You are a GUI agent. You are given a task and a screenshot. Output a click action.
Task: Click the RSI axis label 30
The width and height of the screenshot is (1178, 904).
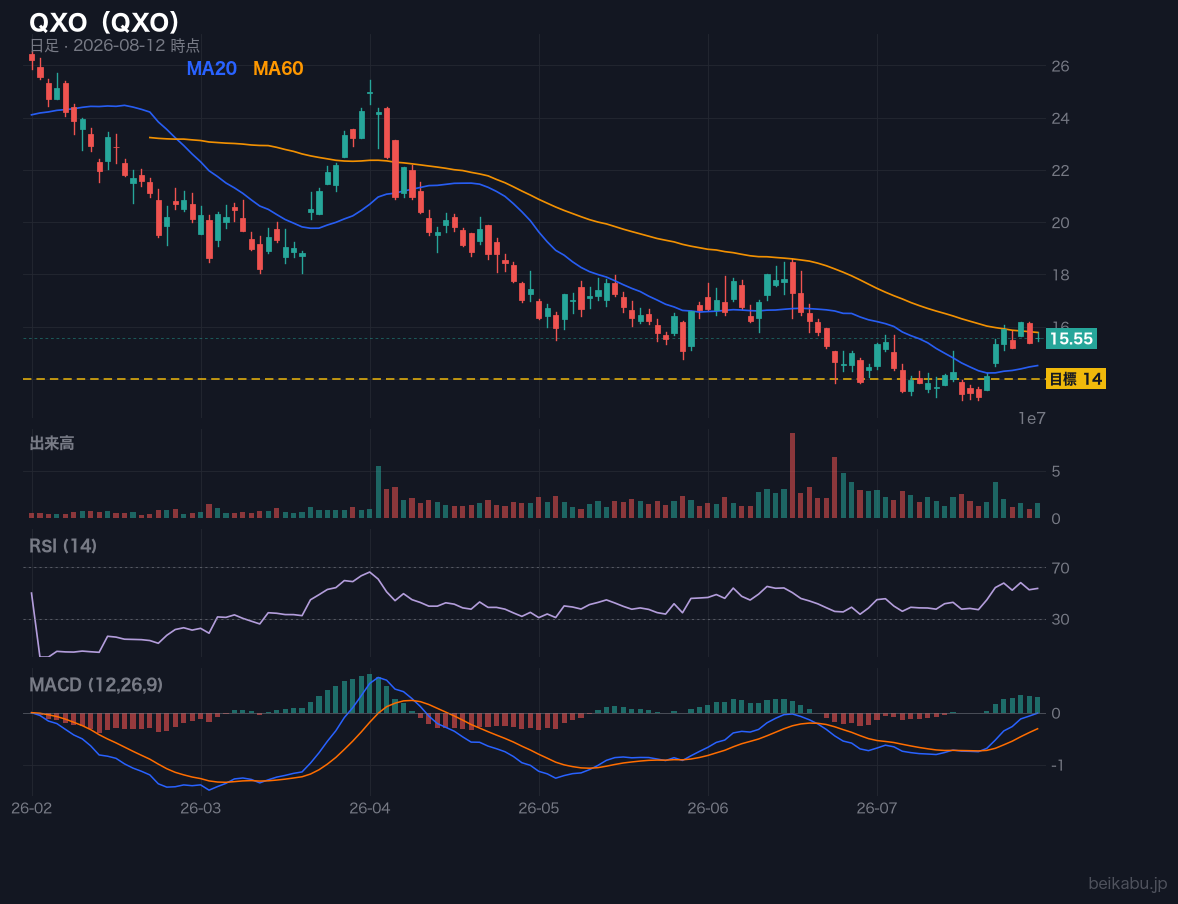tap(1060, 620)
